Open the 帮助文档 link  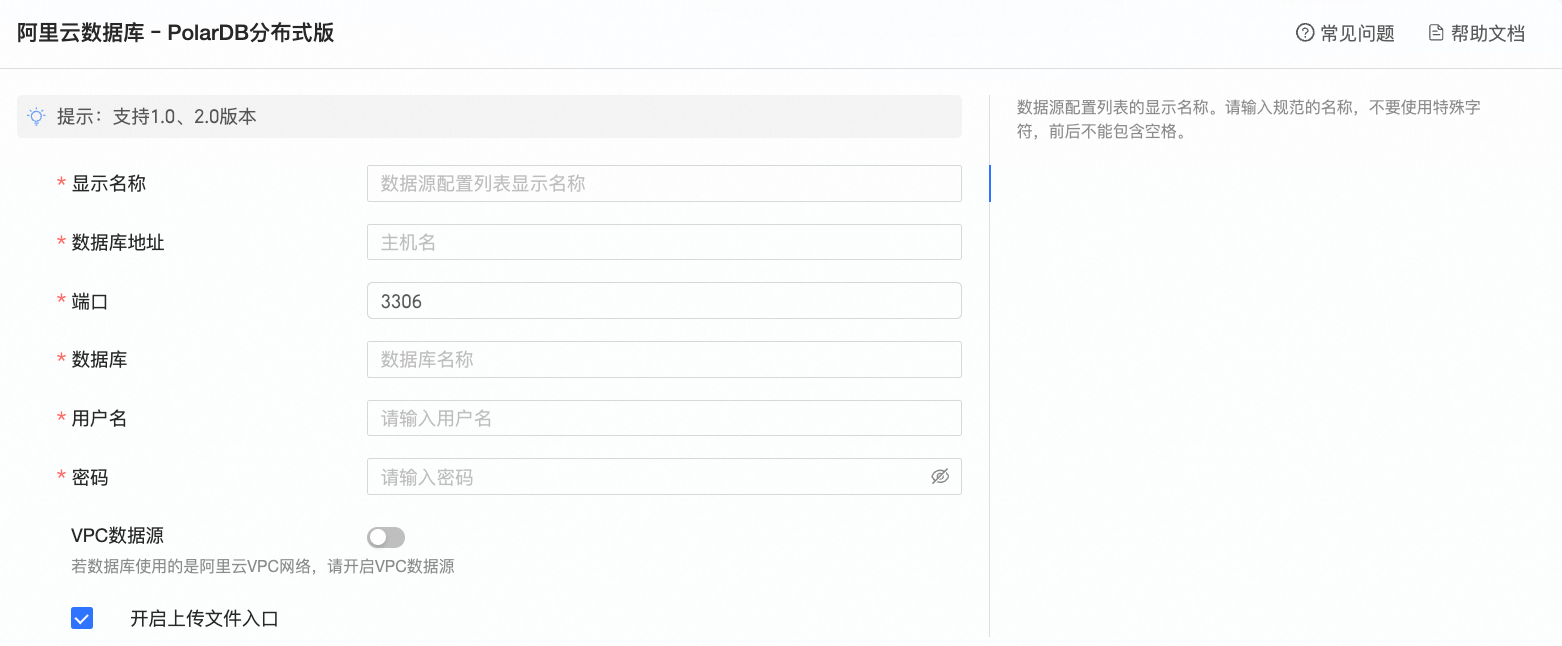1476,33
